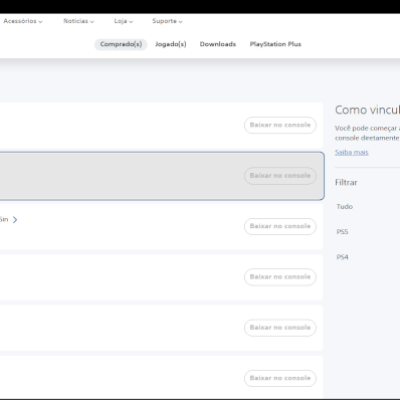The height and width of the screenshot is (400, 400).
Task: Click Baixar no console in the Sin row
Action: pos(280,226)
